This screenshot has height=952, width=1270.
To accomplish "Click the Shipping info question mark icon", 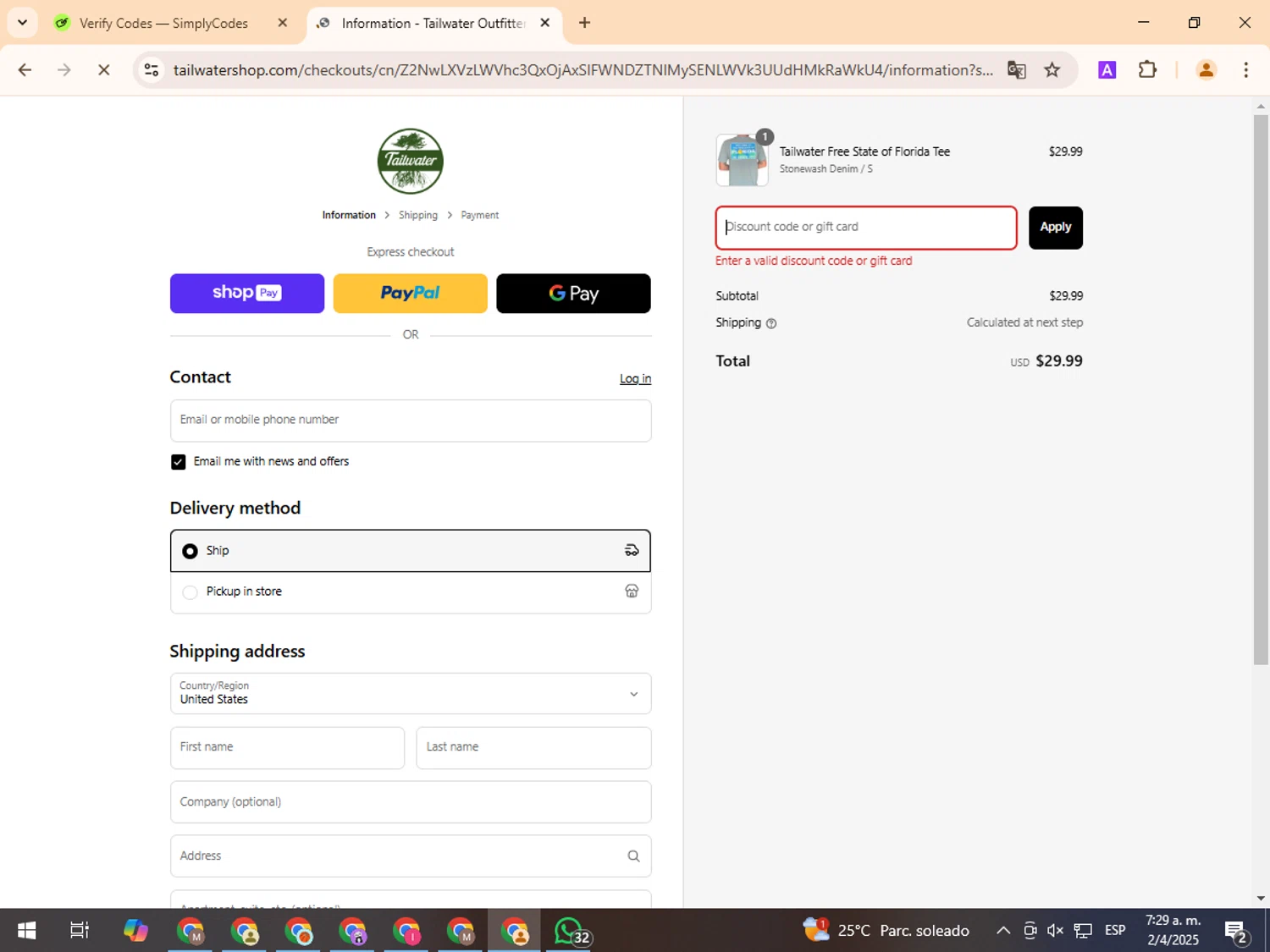I will tap(770, 323).
